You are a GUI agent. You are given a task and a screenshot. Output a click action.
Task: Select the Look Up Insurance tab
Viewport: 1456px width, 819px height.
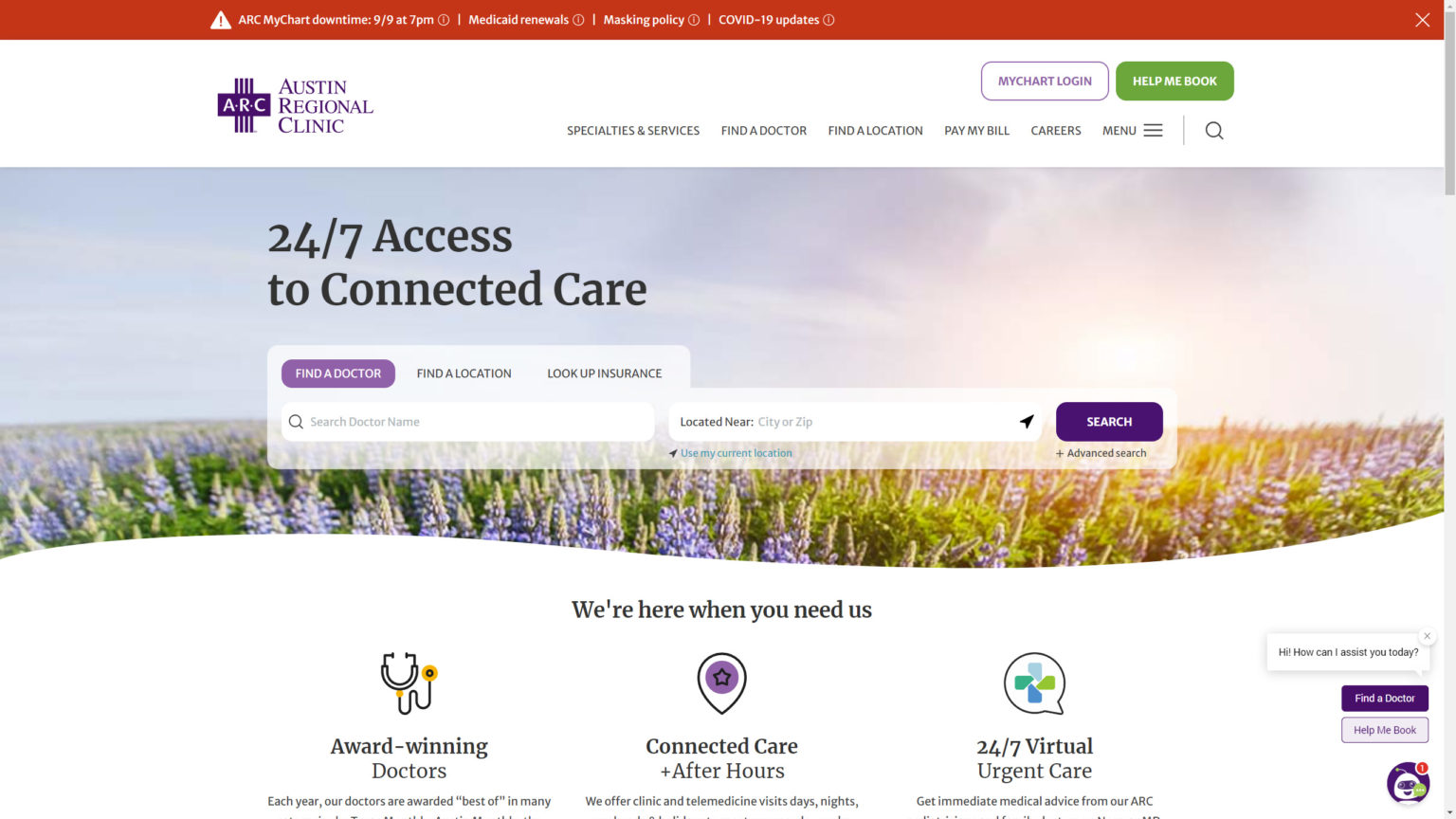coord(605,373)
